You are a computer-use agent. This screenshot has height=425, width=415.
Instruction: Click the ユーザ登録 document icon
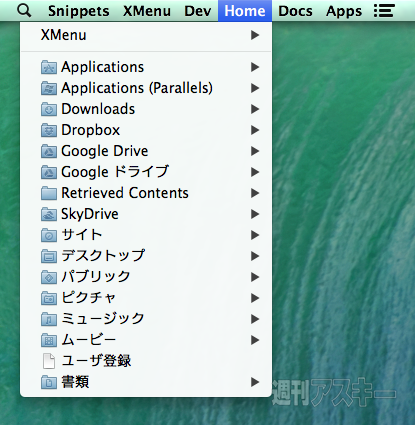pyautogui.click(x=49, y=361)
